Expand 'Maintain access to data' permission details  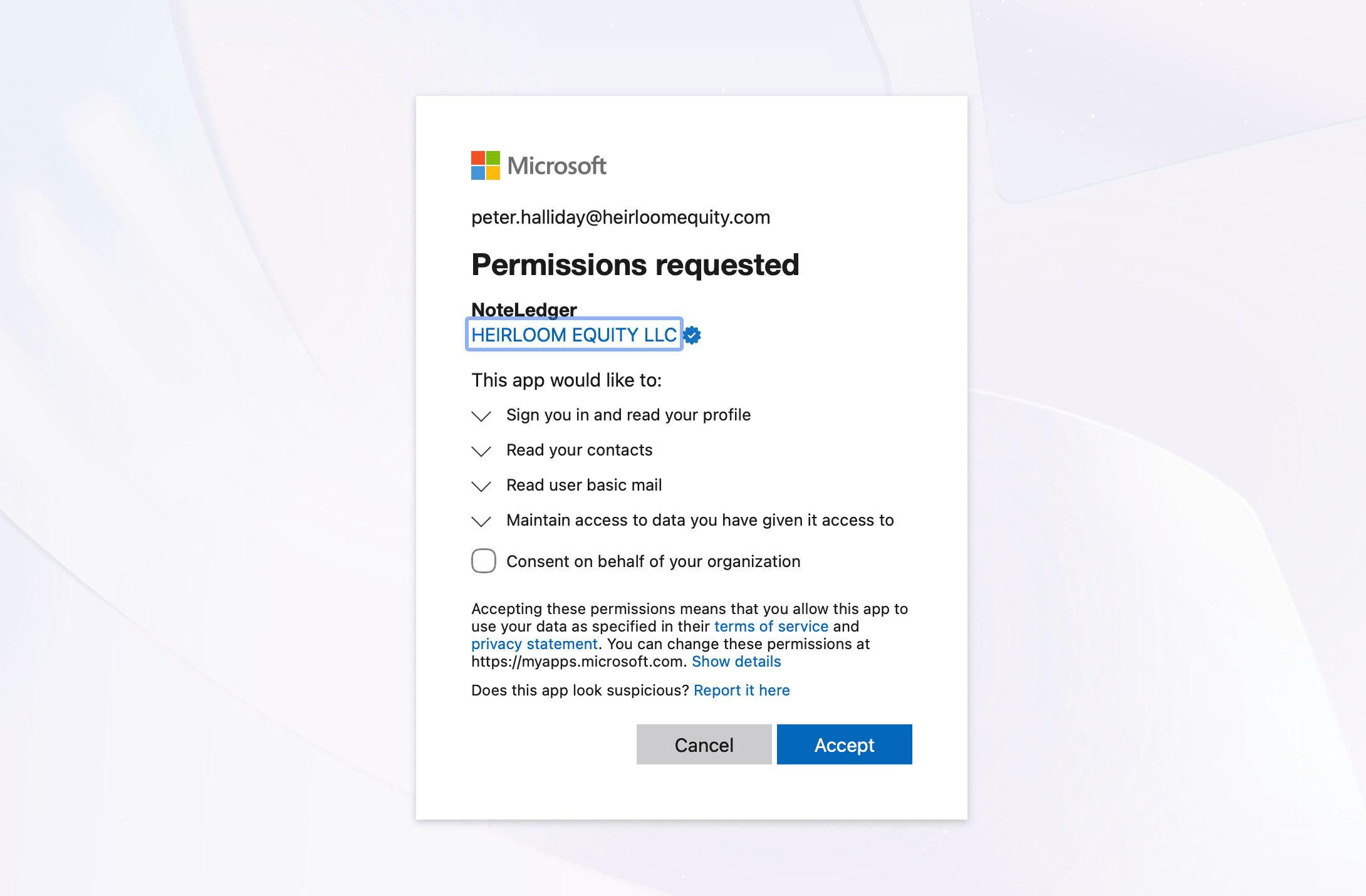pos(481,521)
